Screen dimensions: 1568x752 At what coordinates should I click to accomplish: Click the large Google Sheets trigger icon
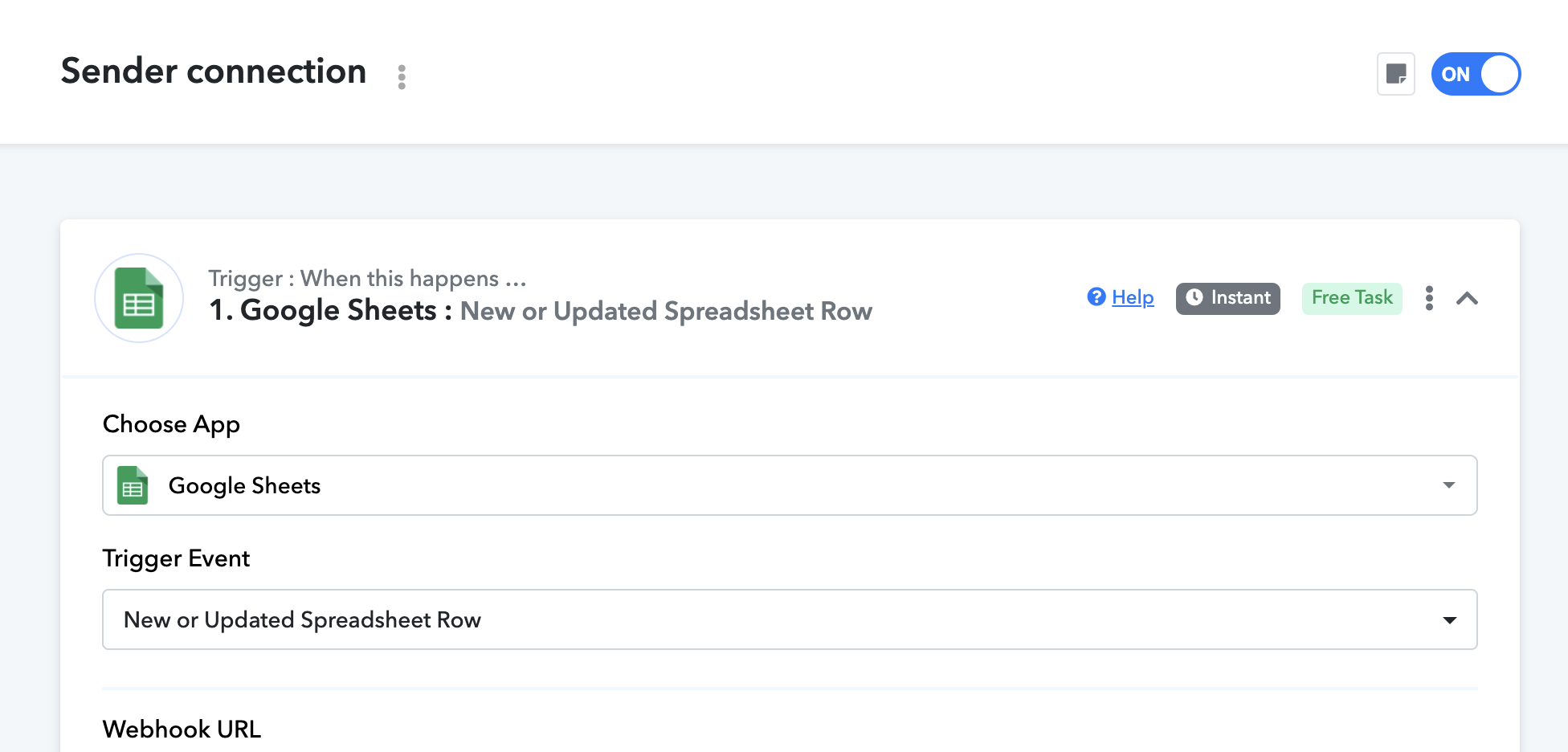click(x=139, y=298)
